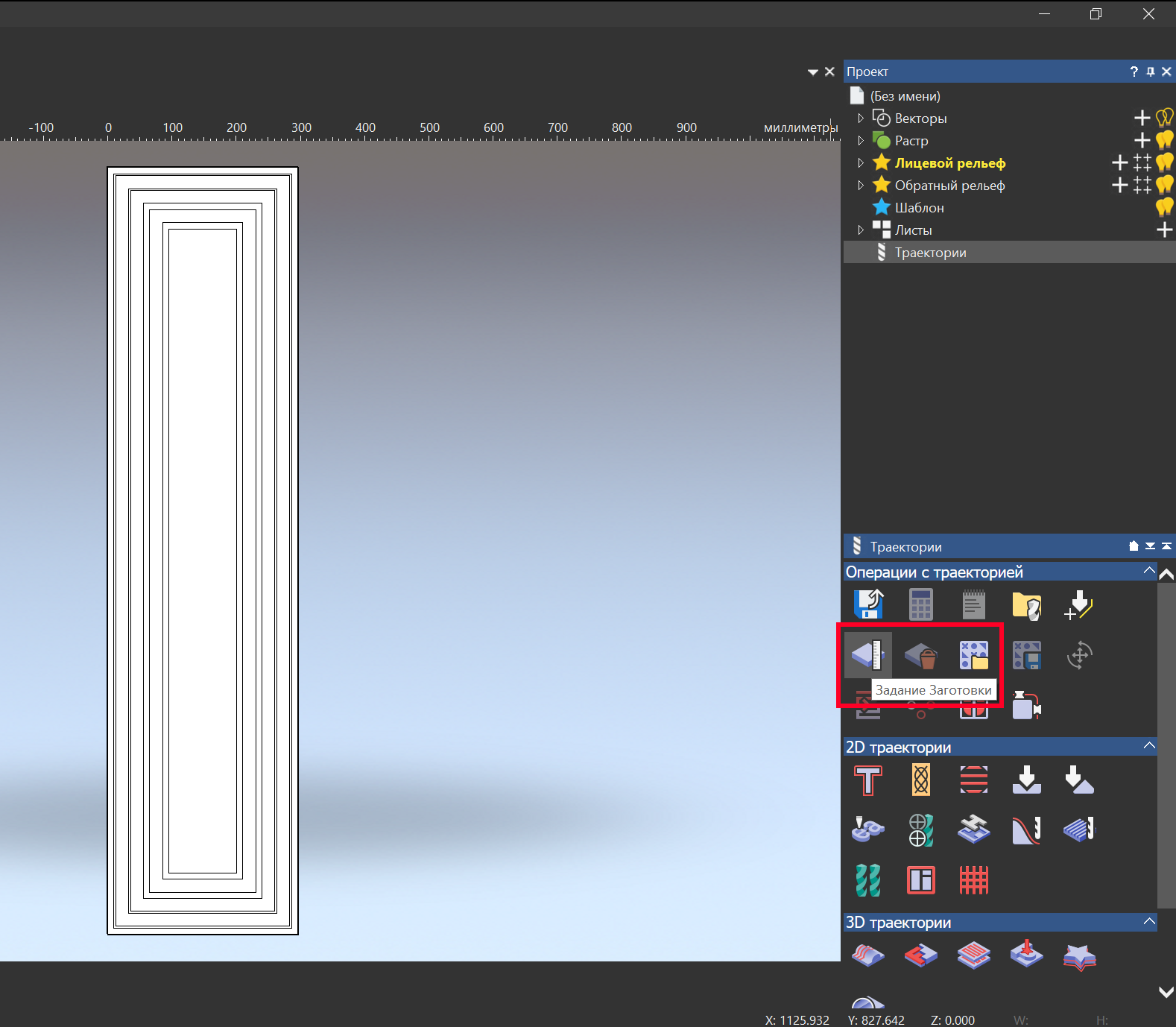Add new layer to Листы with plus button

click(x=1164, y=230)
